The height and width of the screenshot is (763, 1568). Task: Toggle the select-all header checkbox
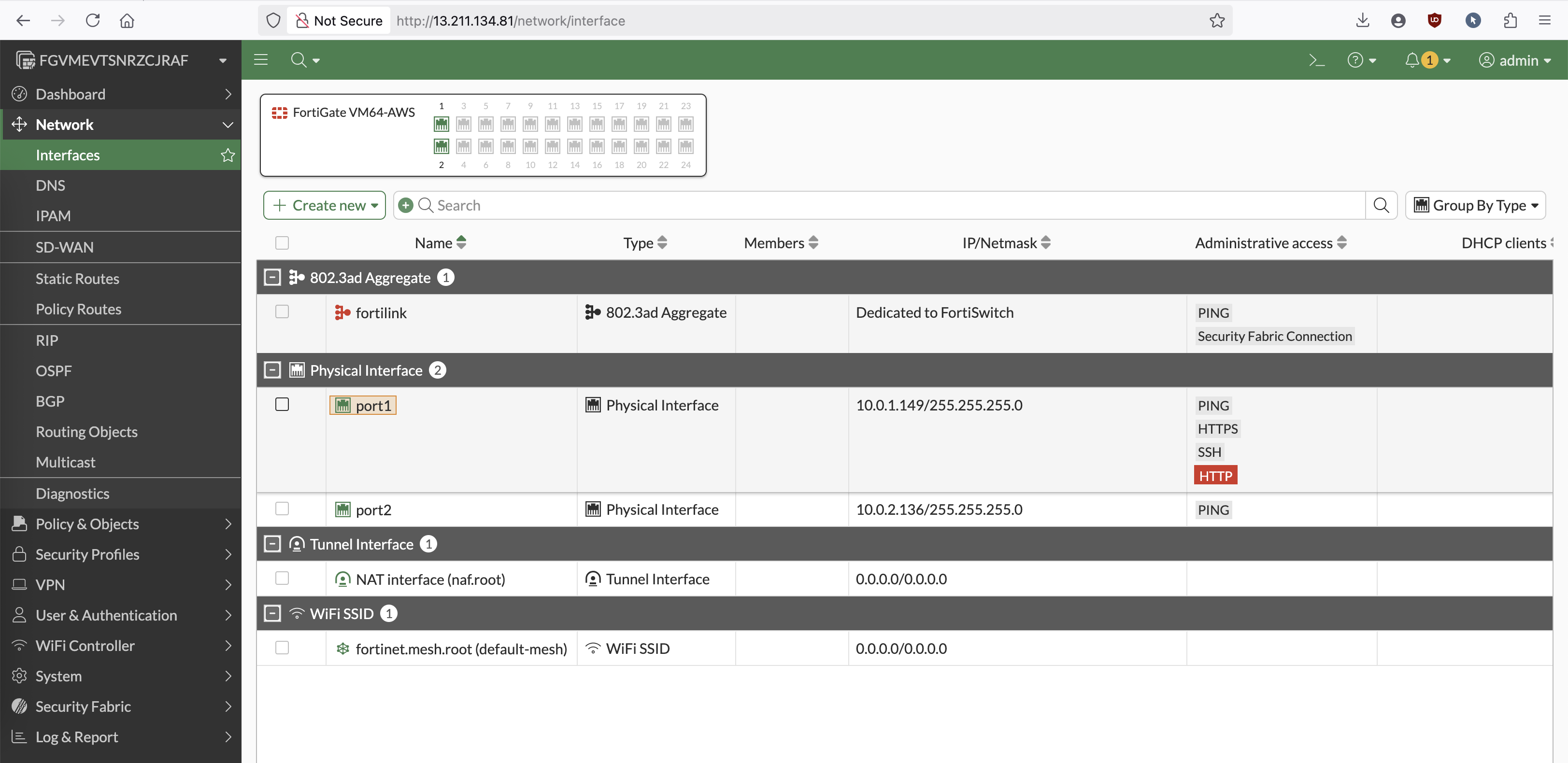pyautogui.click(x=282, y=243)
